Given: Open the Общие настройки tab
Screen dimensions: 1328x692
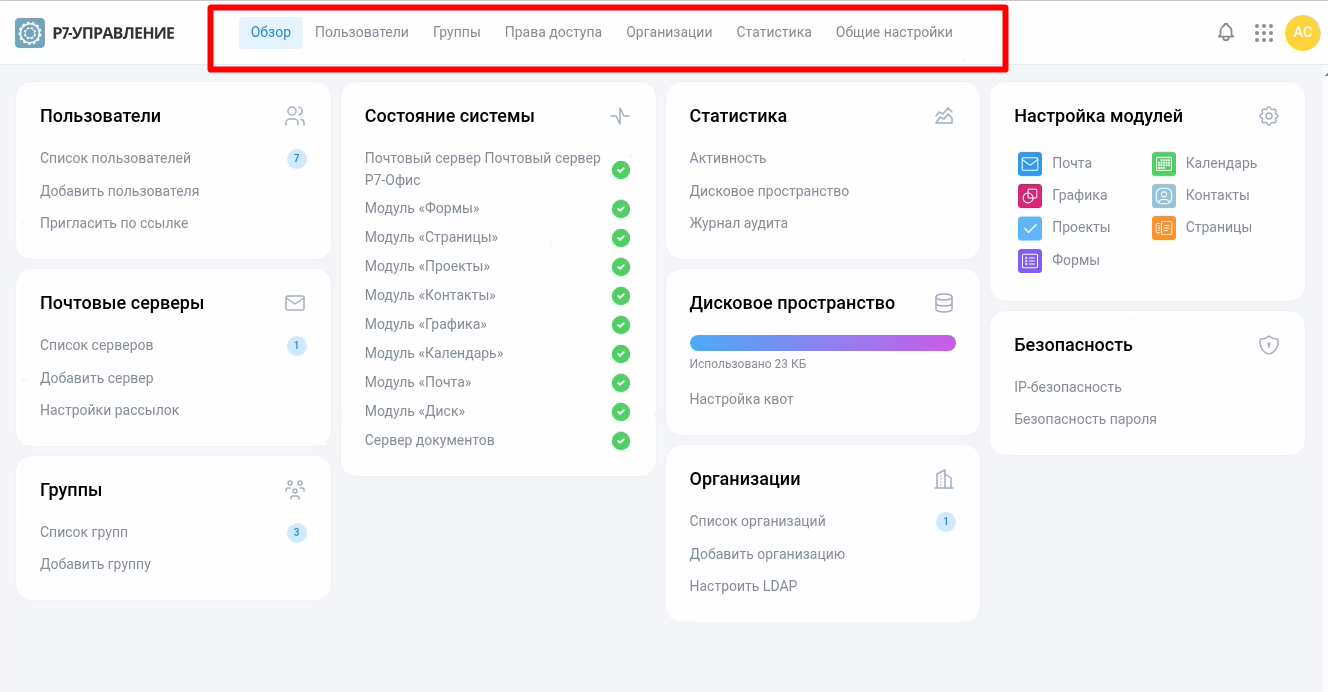Looking at the screenshot, I should (x=894, y=32).
